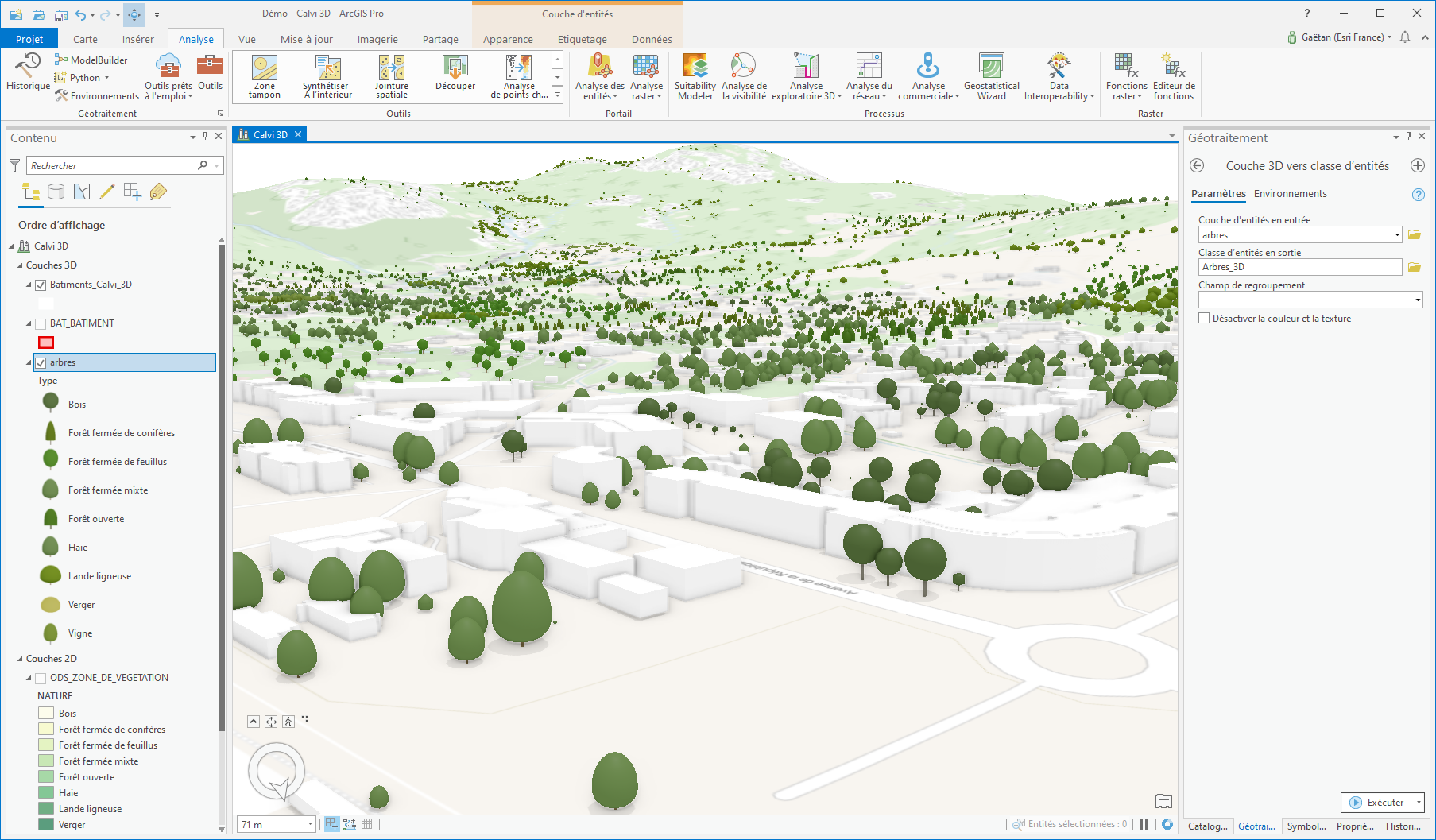The width and height of the screenshot is (1436, 840).
Task: Open Environnements geoprocessing settings
Action: pos(97,96)
